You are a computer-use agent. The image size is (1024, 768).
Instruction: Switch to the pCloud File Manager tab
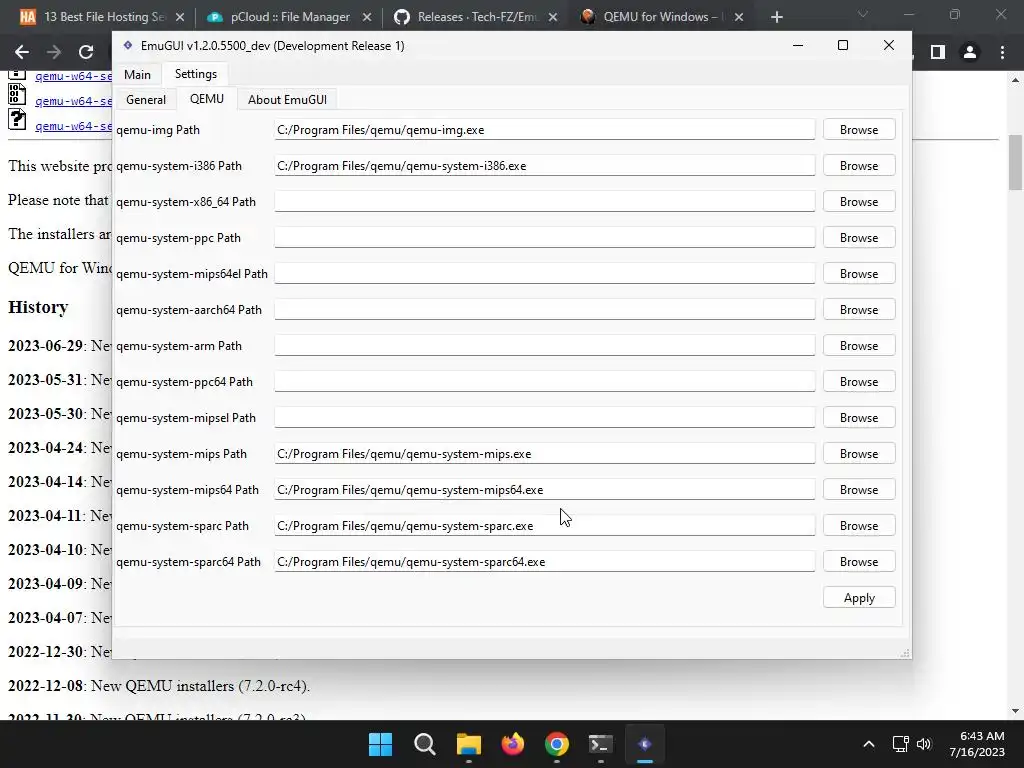(287, 17)
